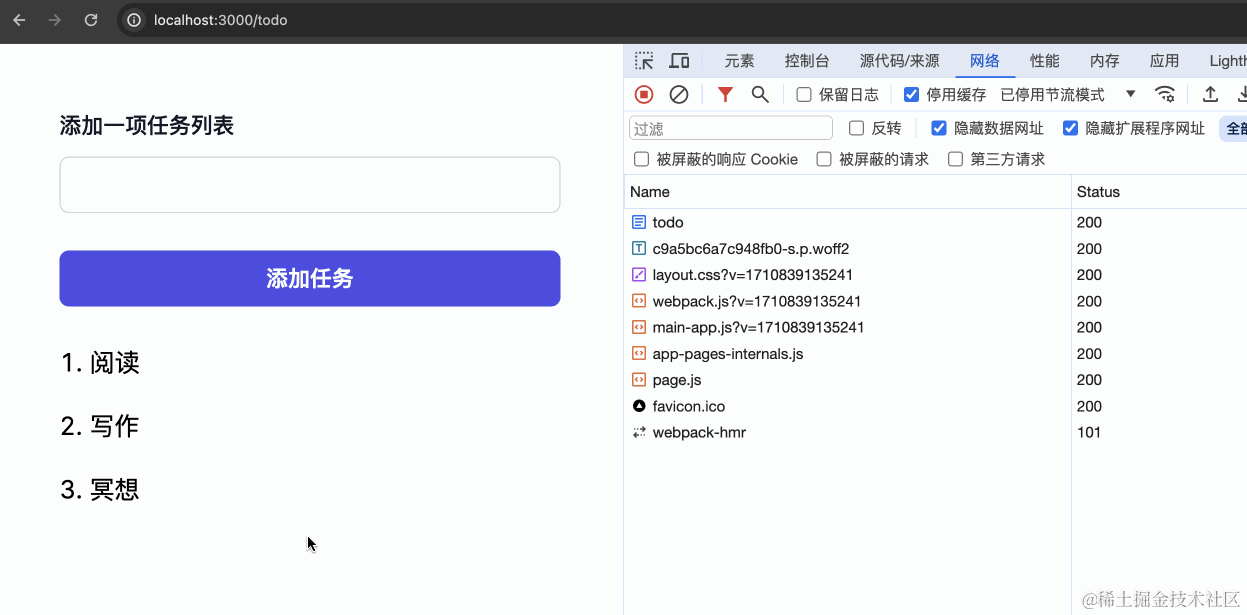Open the 应用 tab
Screen dimensions: 1247x615
point(1165,61)
